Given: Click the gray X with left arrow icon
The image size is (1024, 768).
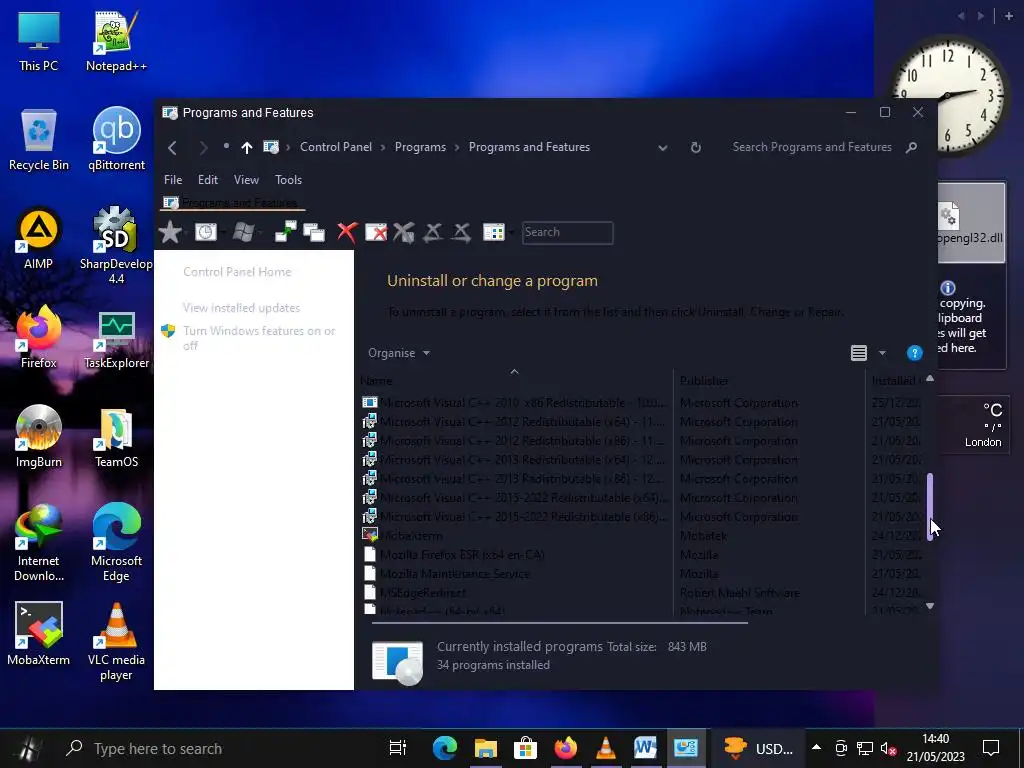Looking at the screenshot, I should point(432,232).
